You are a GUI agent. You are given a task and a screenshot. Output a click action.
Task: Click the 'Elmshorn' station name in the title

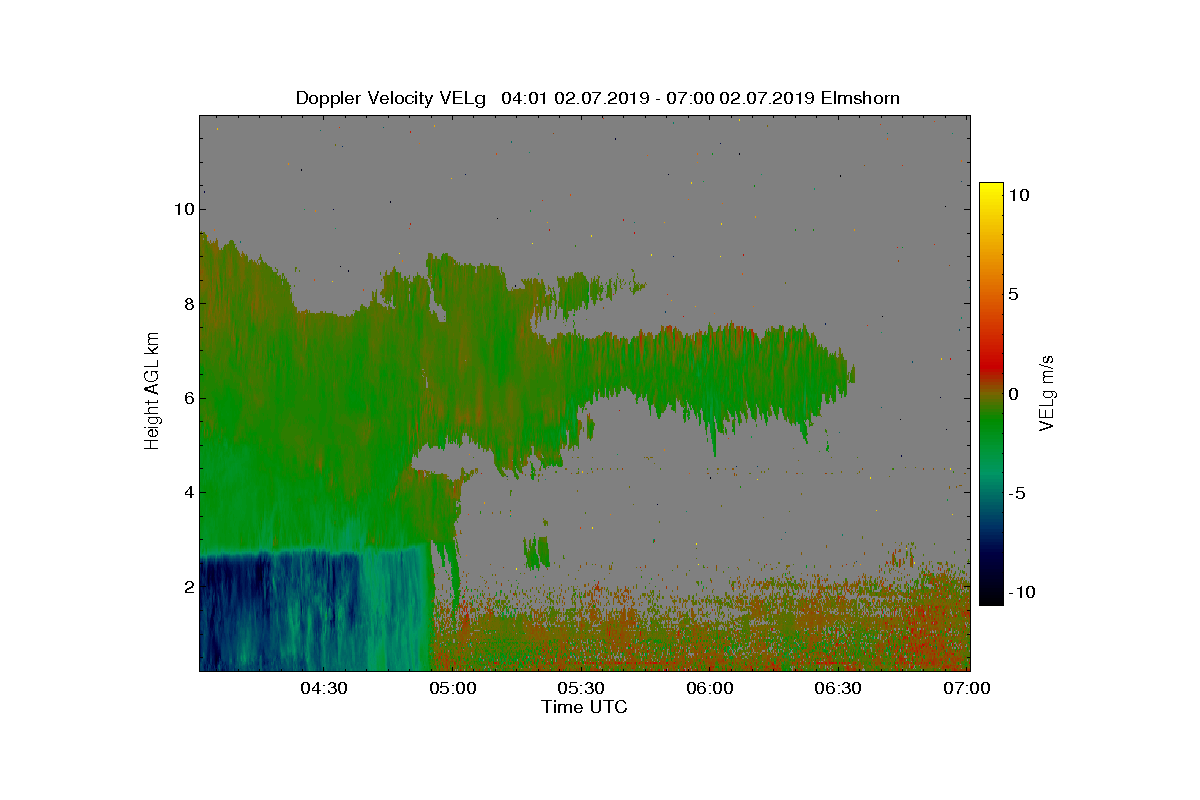(x=860, y=98)
